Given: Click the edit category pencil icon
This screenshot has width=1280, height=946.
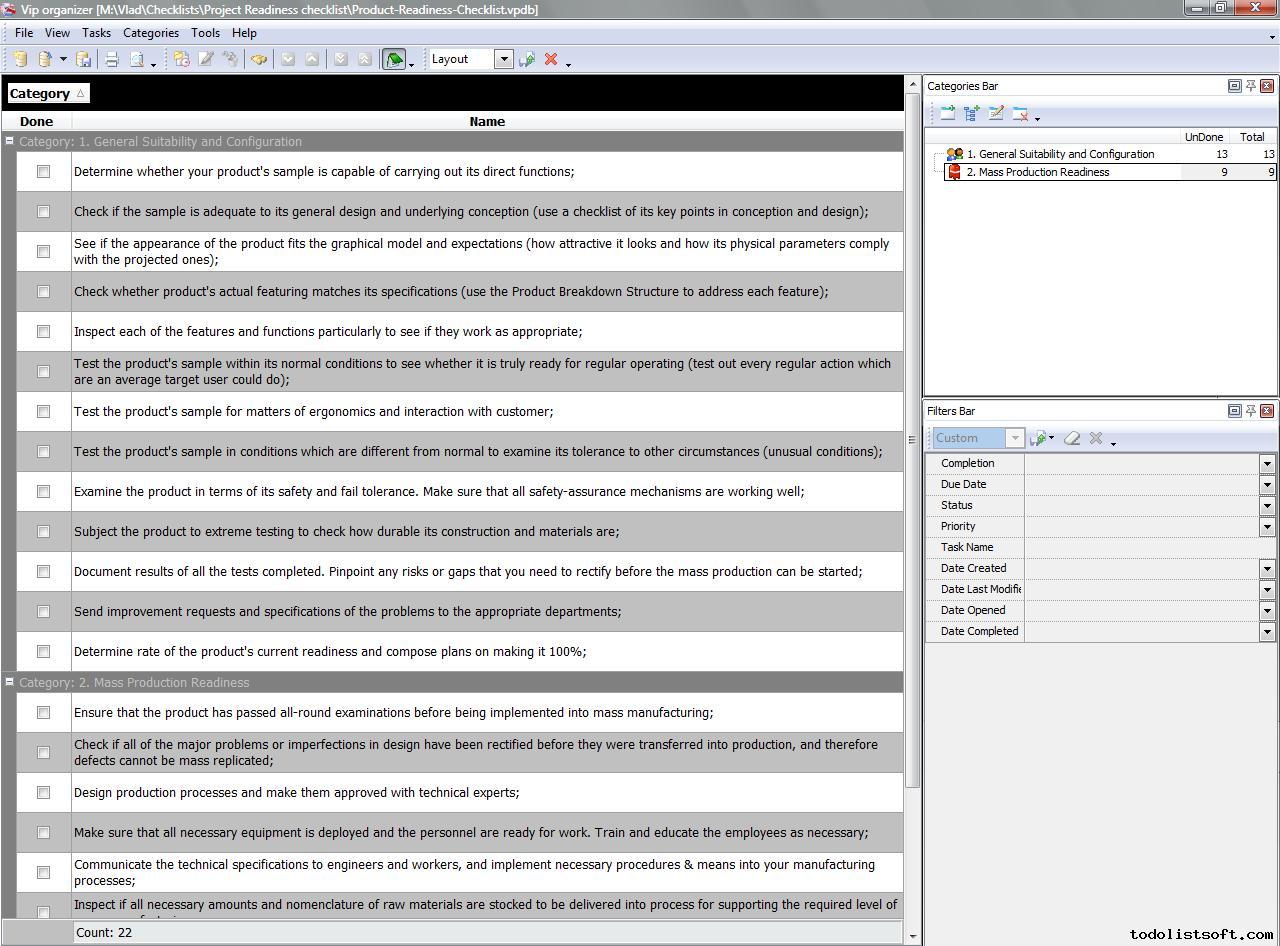Looking at the screenshot, I should point(996,114).
